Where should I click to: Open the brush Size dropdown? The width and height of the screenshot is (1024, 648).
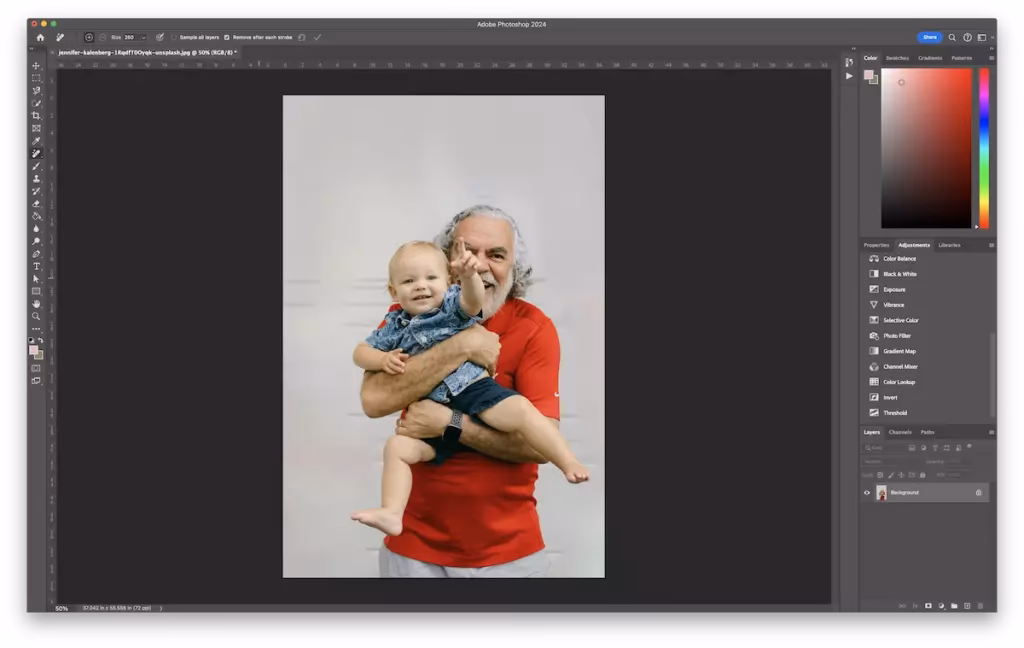pyautogui.click(x=144, y=37)
